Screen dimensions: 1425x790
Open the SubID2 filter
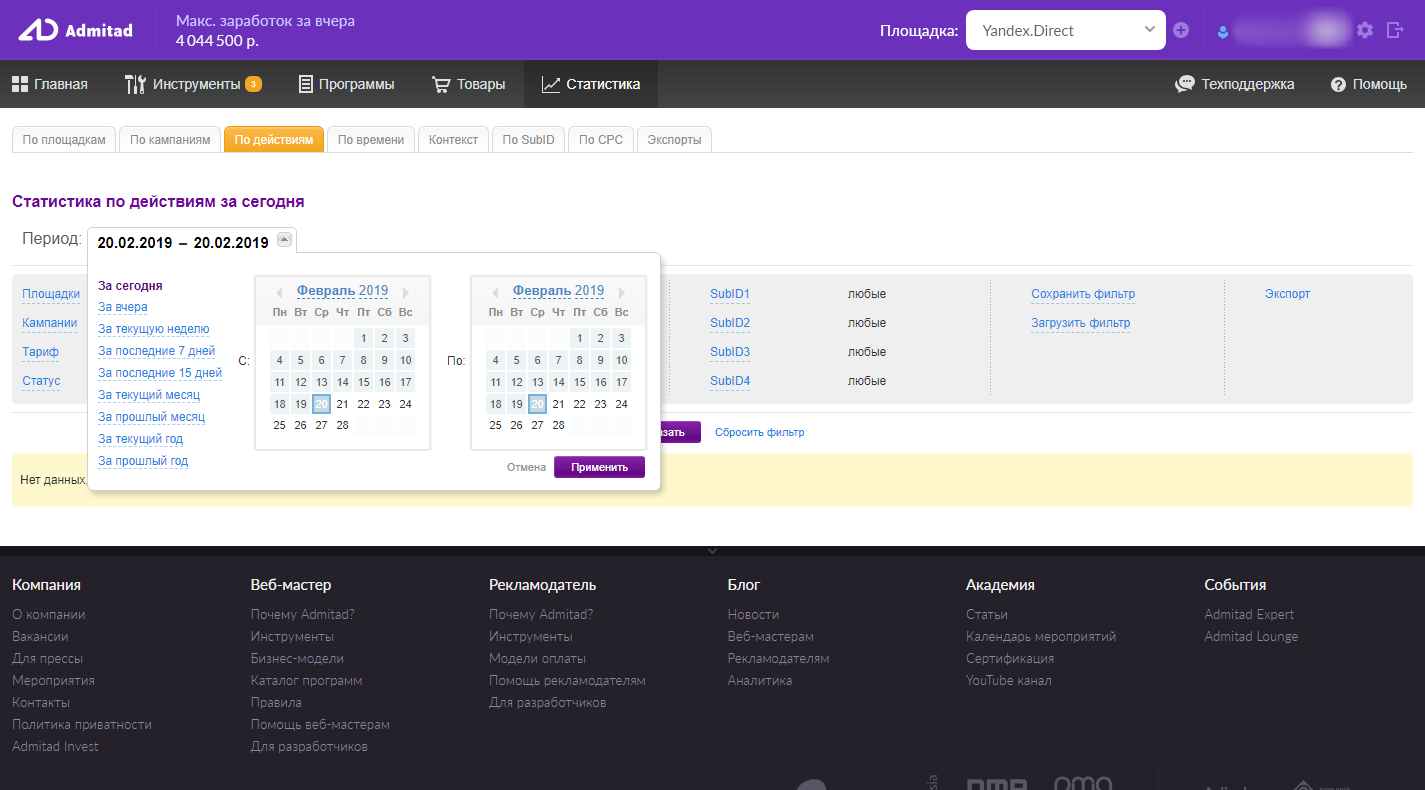730,323
